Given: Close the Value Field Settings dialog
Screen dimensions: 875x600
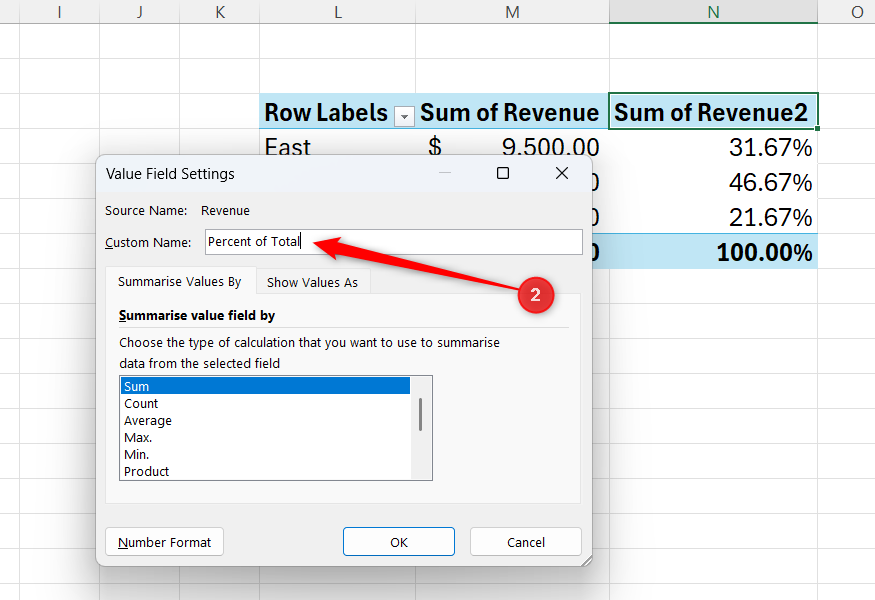Looking at the screenshot, I should coord(562,174).
